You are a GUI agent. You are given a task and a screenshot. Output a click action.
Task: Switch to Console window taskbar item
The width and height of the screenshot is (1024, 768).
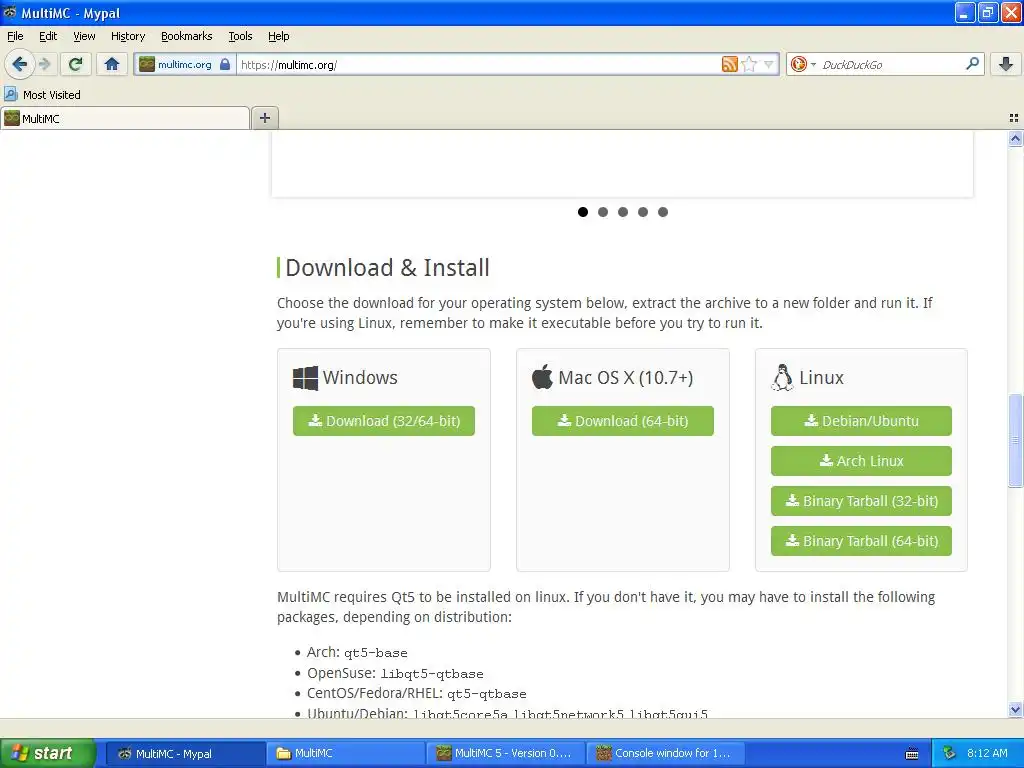tap(664, 753)
